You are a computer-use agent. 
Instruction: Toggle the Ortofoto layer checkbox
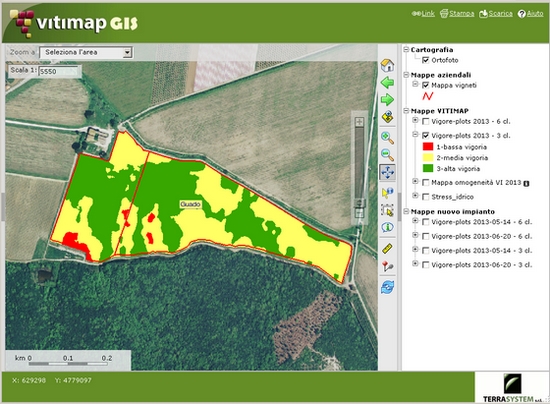tap(425, 60)
